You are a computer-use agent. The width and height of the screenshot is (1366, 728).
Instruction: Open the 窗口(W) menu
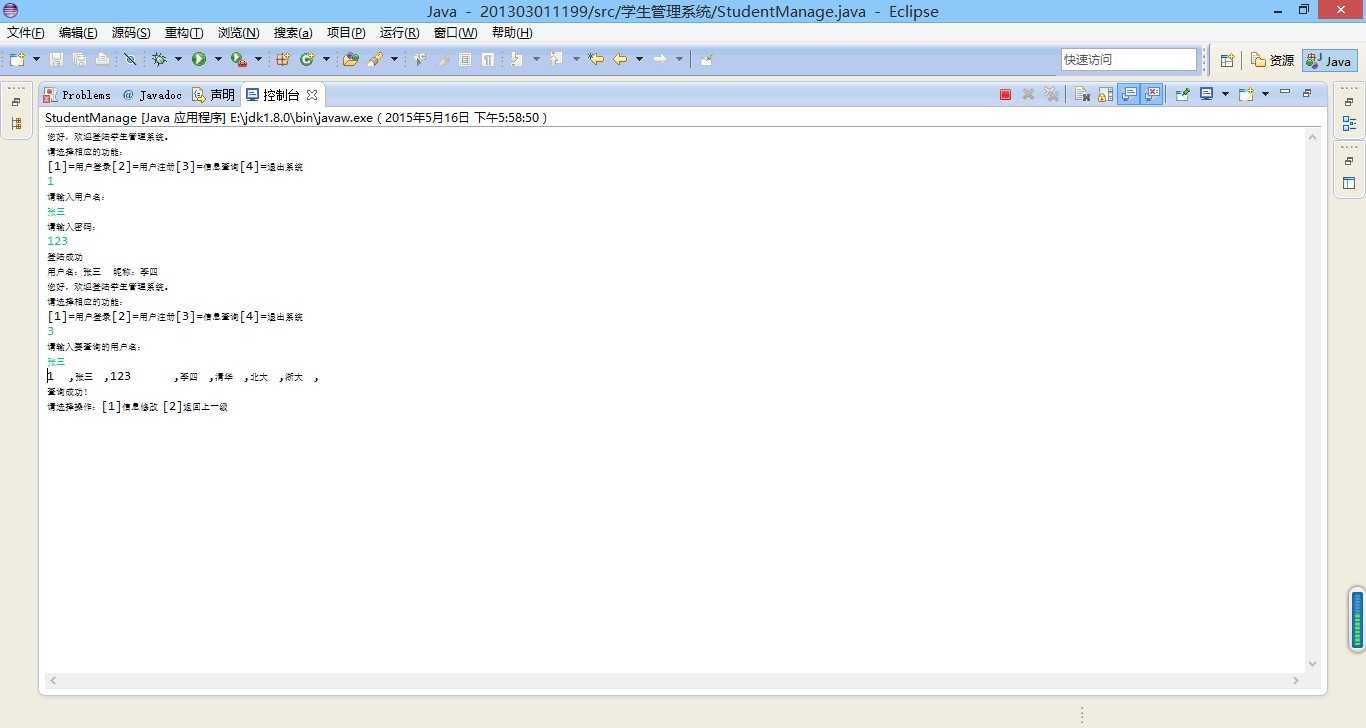(455, 33)
